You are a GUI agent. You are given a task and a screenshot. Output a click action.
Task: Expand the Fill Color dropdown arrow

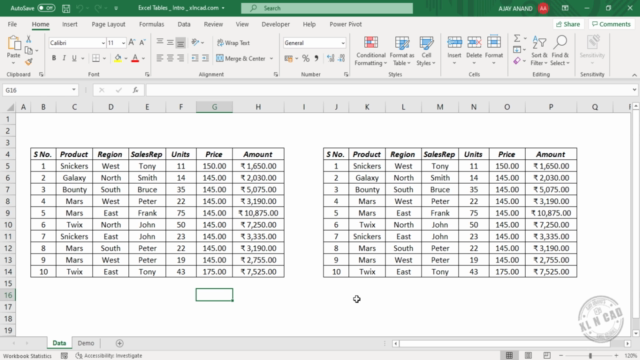point(126,58)
